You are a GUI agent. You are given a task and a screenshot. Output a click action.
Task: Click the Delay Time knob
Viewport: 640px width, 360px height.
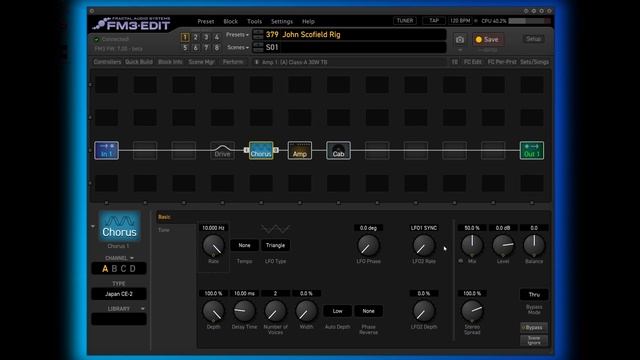click(244, 311)
